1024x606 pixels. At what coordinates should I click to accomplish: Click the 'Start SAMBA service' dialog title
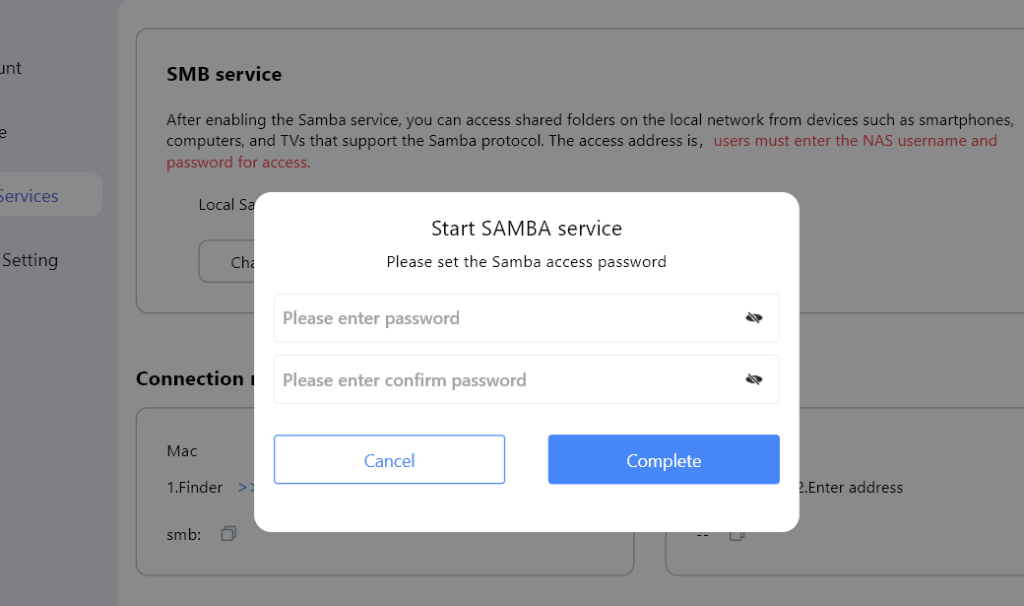[x=526, y=228]
